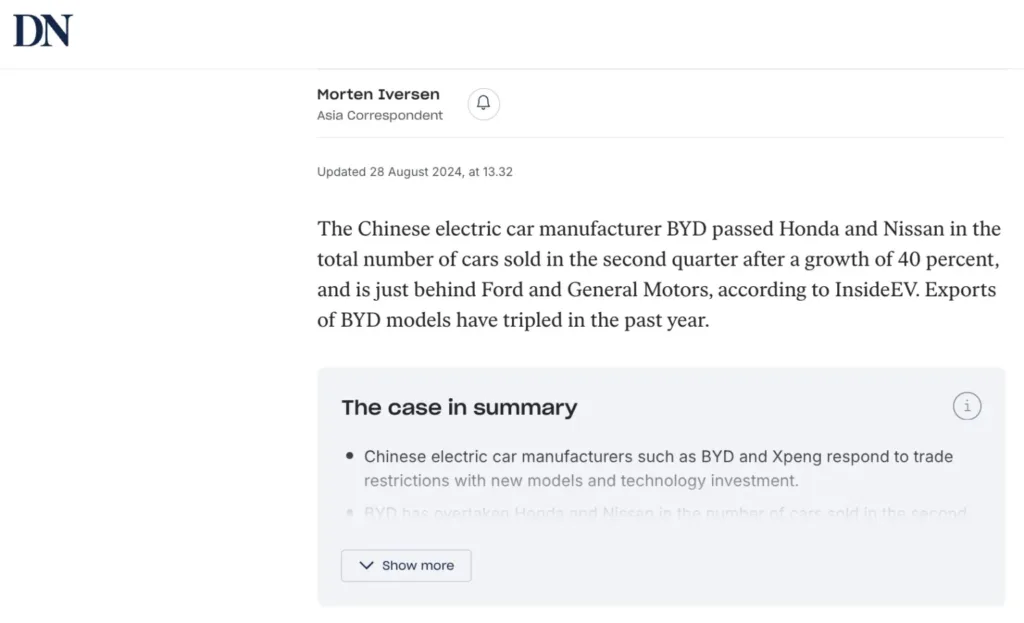Click the bullet dot of the first summary item
The width and height of the screenshot is (1024, 623).
point(350,457)
